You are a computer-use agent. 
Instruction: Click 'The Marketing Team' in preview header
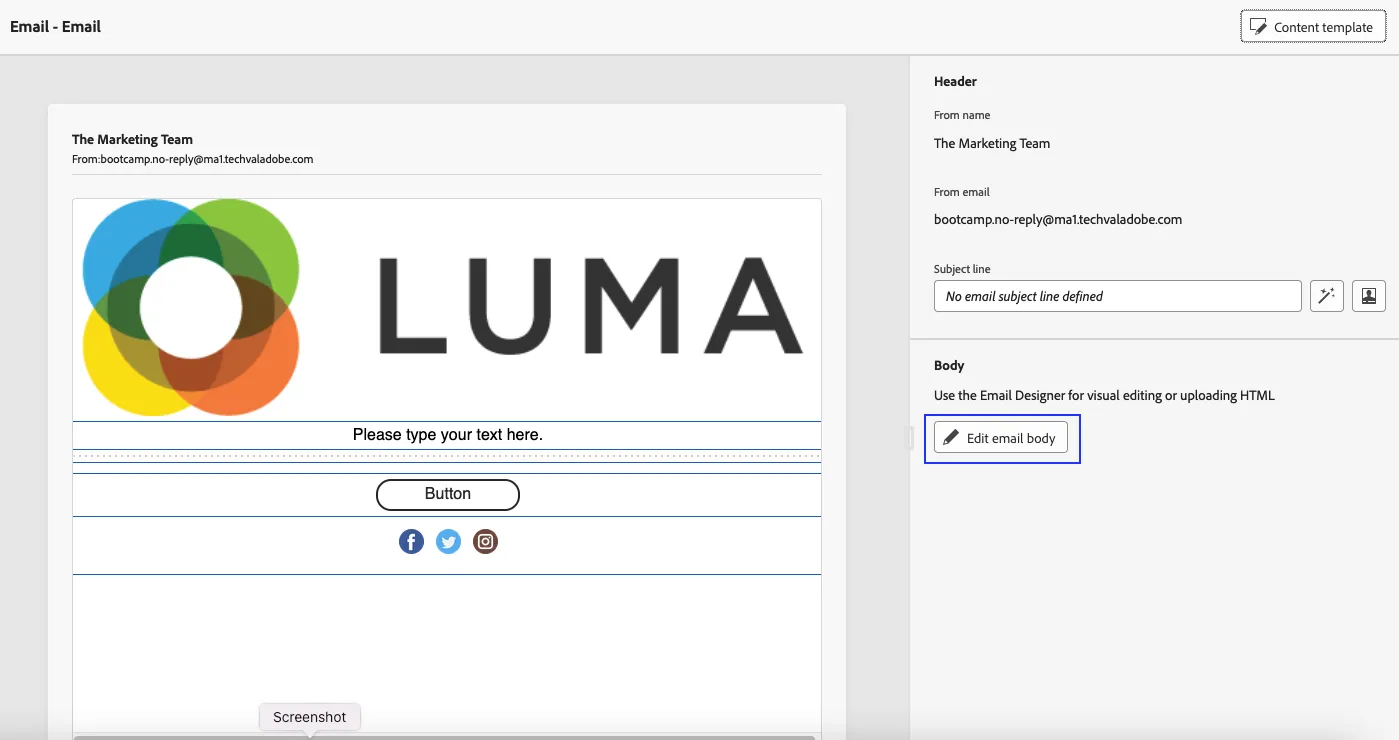pos(132,140)
